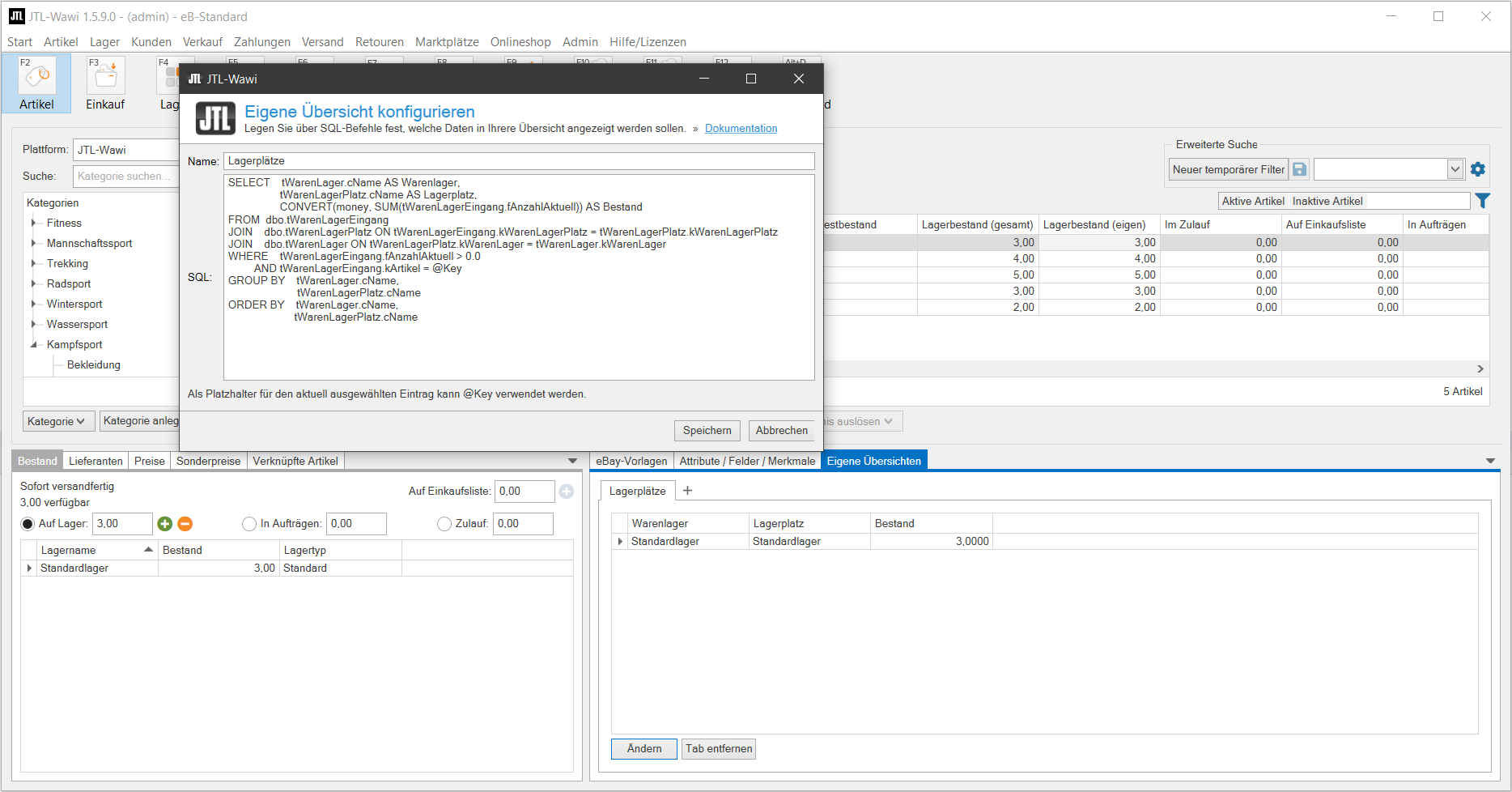Switch to the Sonderpreise tab

click(208, 461)
